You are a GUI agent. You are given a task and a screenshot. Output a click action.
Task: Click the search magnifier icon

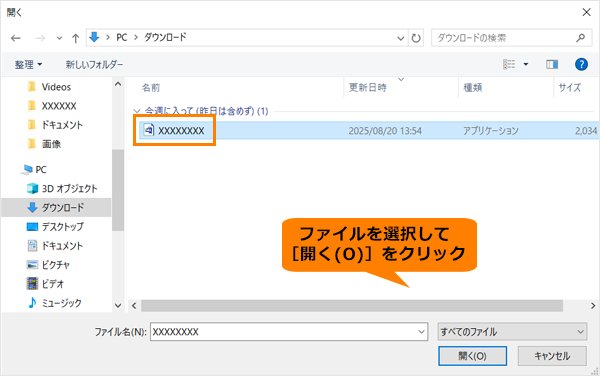tap(580, 38)
